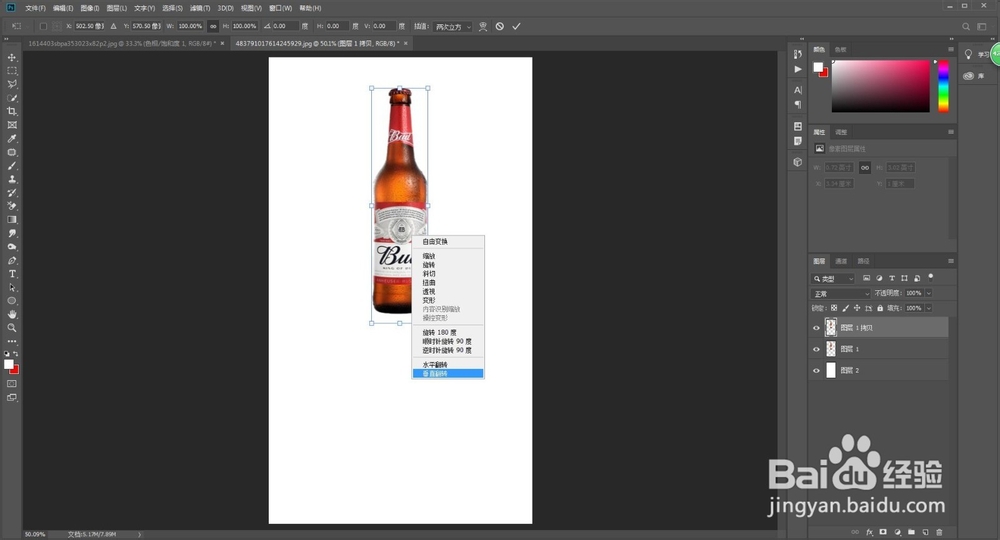Screen dimensions: 1000x540
Task: Switch to warp mode icon in options bar
Action: (x=483, y=26)
